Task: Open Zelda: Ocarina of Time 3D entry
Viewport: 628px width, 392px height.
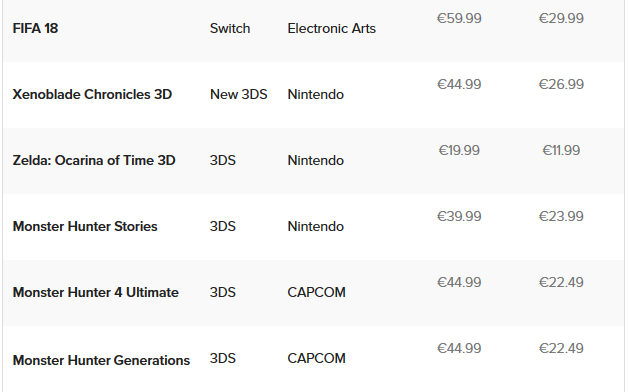Action: tap(94, 161)
